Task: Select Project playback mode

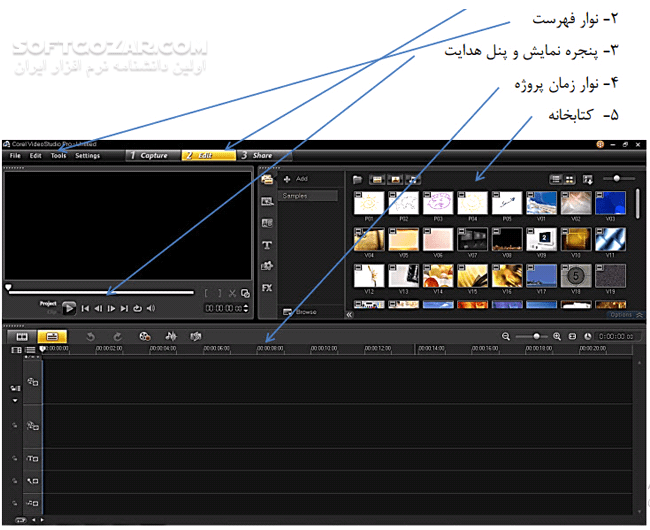Action: coord(48,304)
